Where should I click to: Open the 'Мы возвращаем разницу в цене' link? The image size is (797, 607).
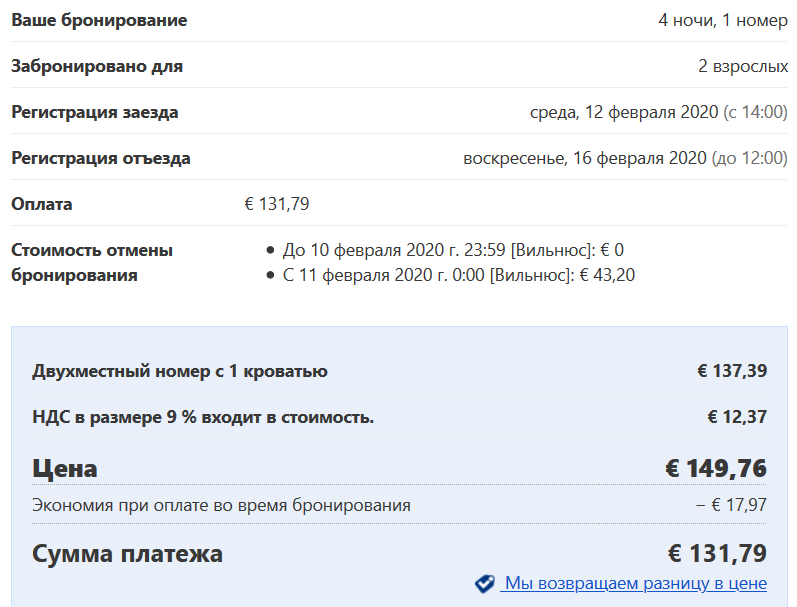[633, 583]
